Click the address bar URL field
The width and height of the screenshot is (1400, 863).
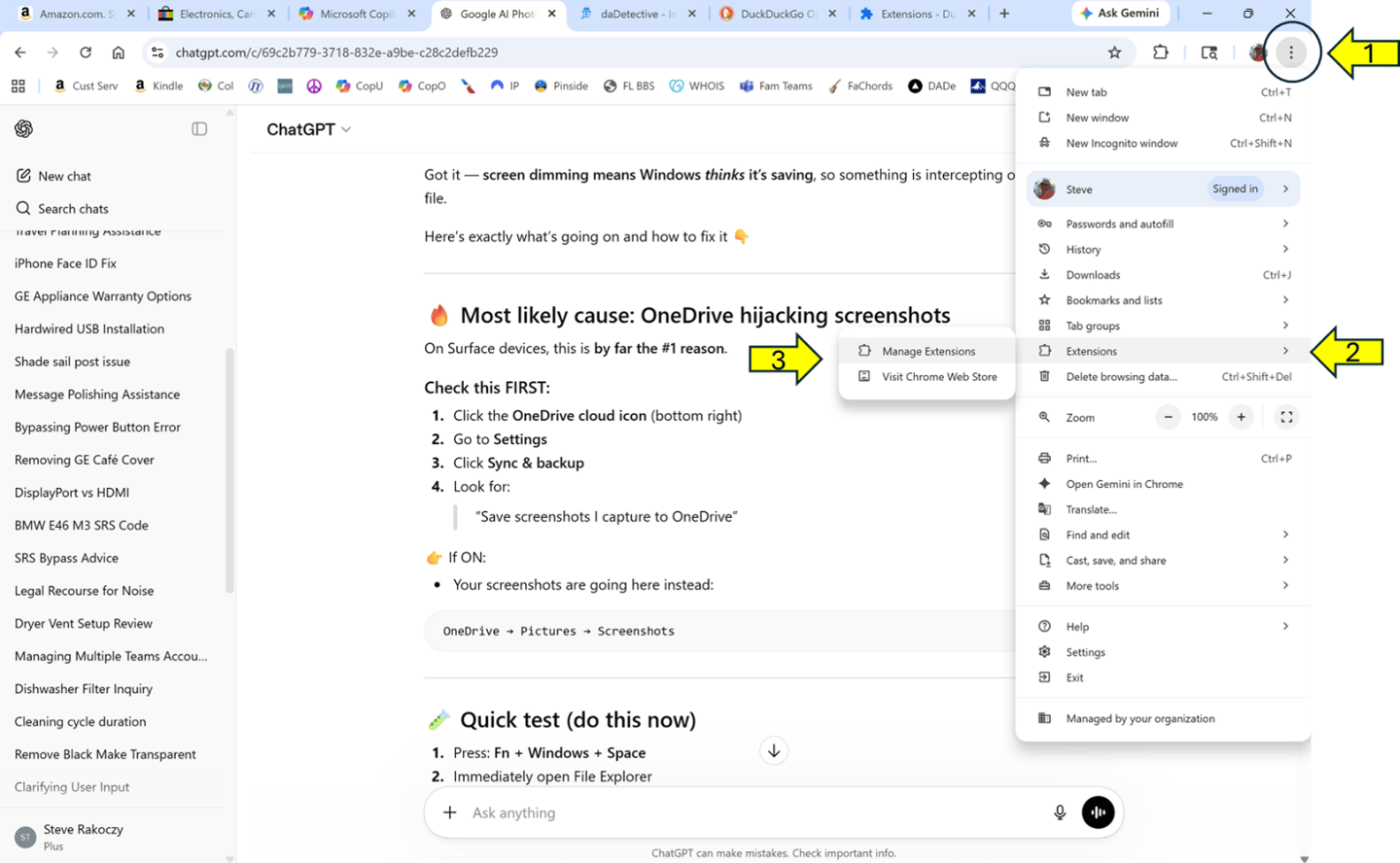(632, 52)
